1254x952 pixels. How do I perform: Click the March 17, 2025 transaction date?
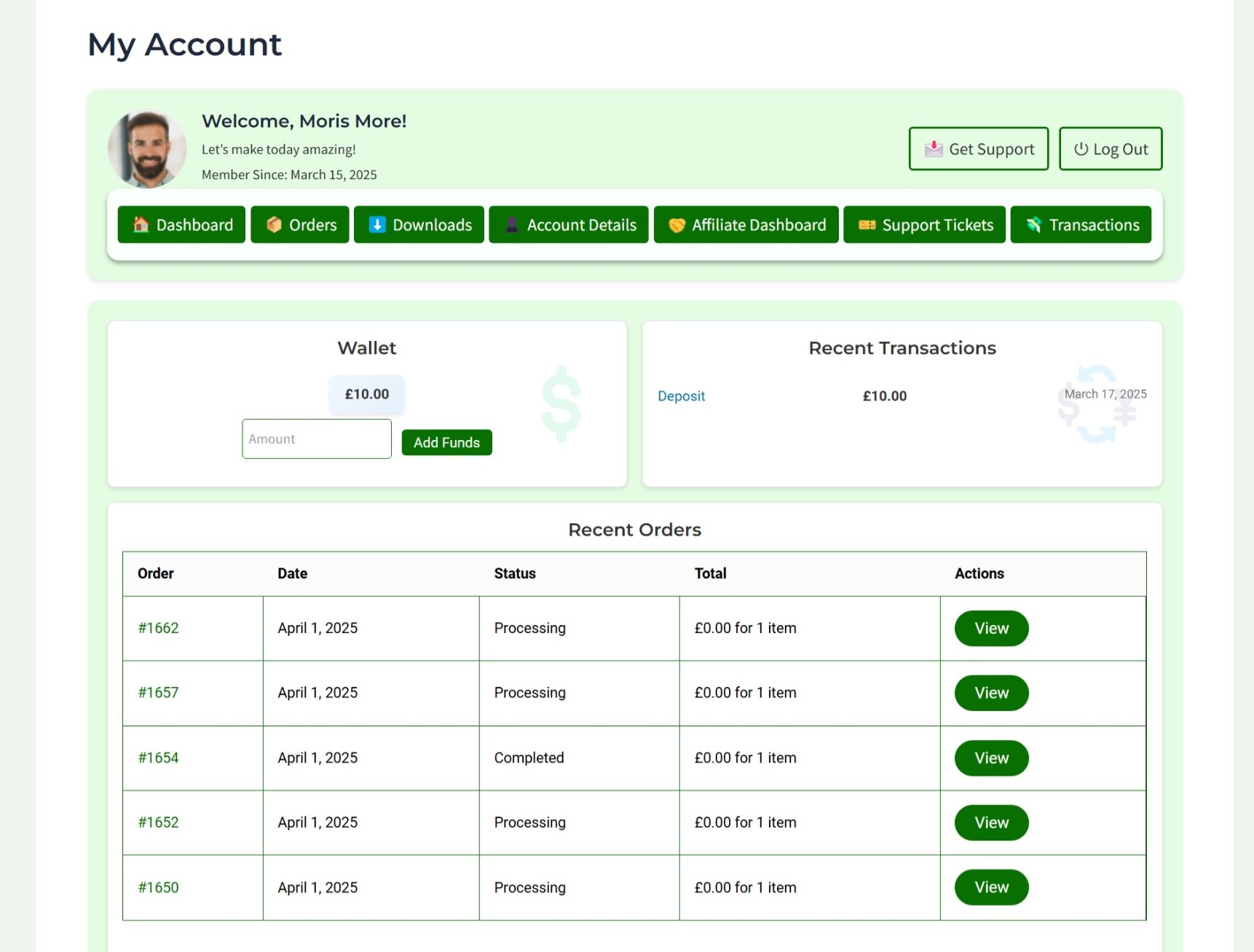[x=1105, y=394]
